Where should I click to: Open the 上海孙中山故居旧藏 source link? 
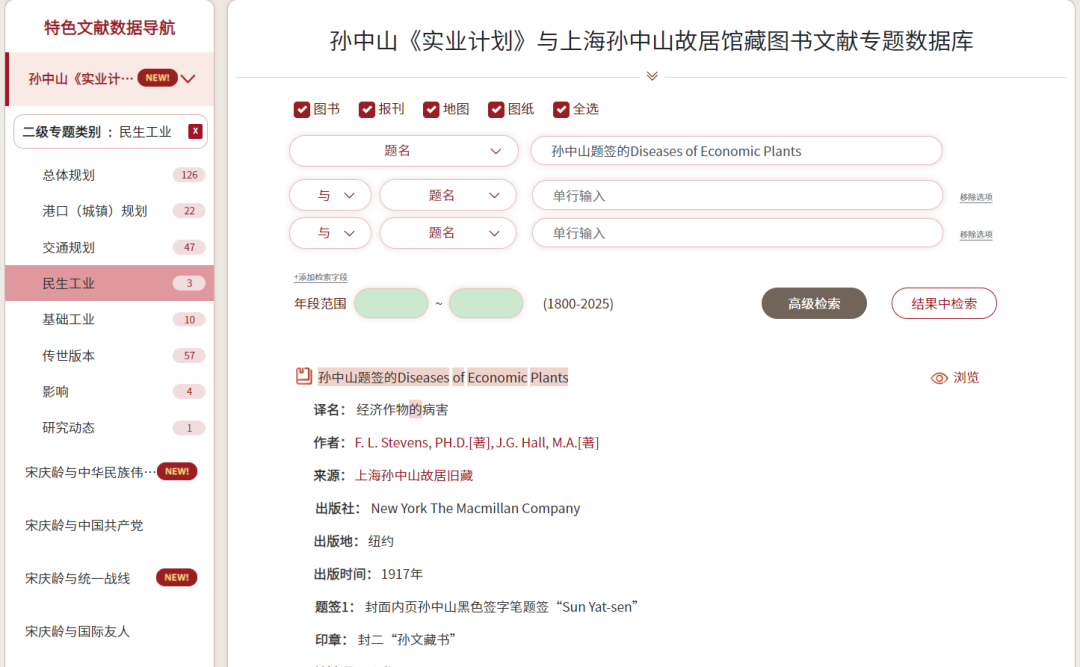tap(416, 474)
